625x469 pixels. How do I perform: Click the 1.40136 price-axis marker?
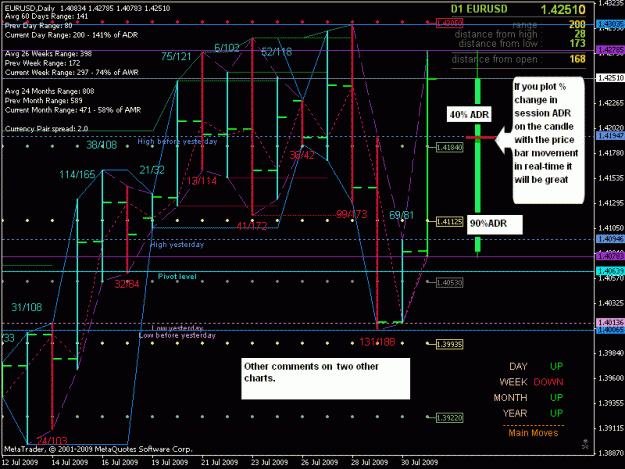(x=610, y=322)
